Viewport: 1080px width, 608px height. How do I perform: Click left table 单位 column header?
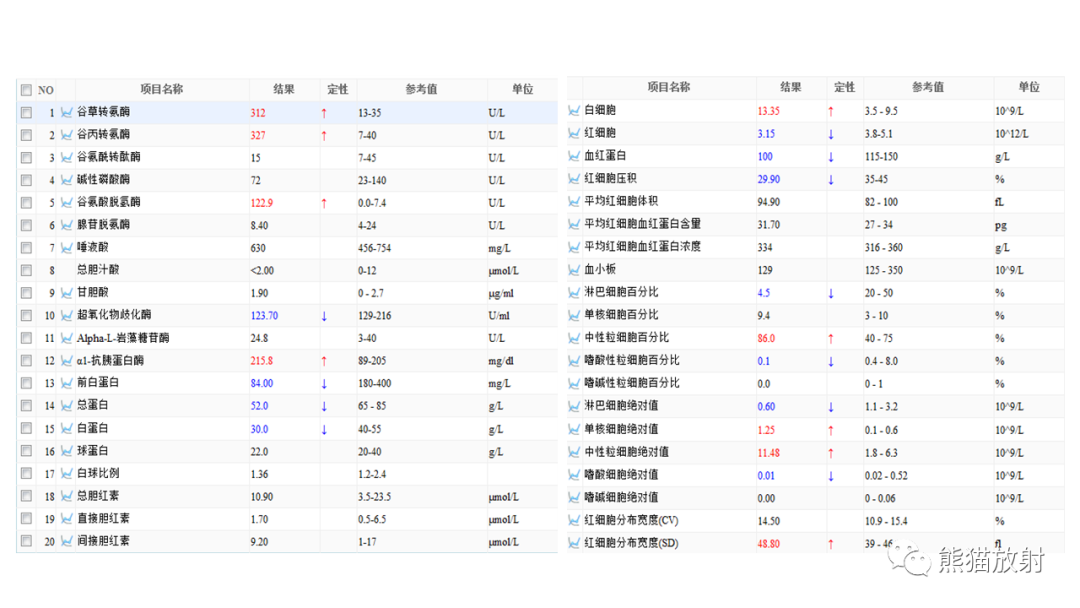pyautogui.click(x=523, y=89)
